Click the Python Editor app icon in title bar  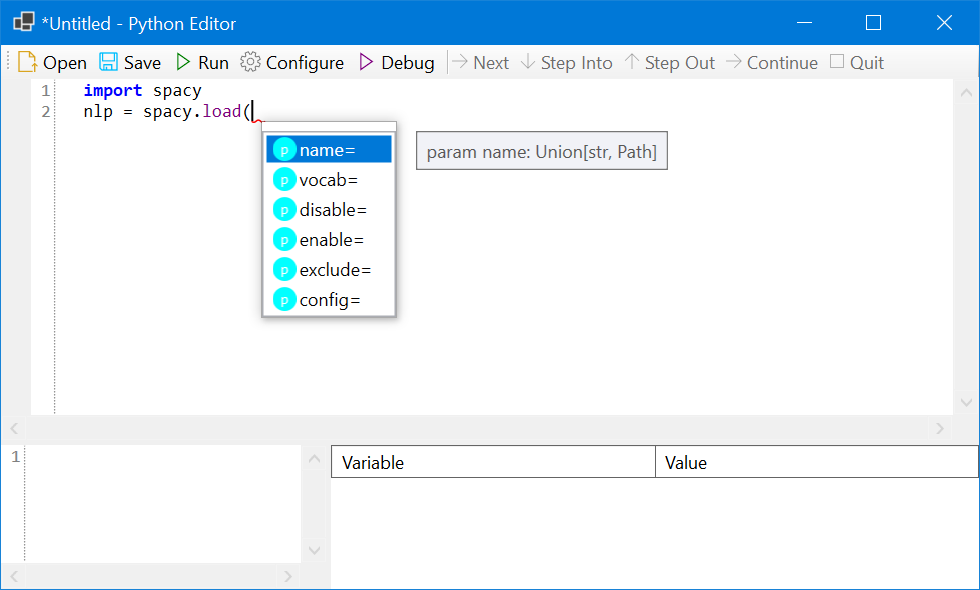click(x=24, y=22)
